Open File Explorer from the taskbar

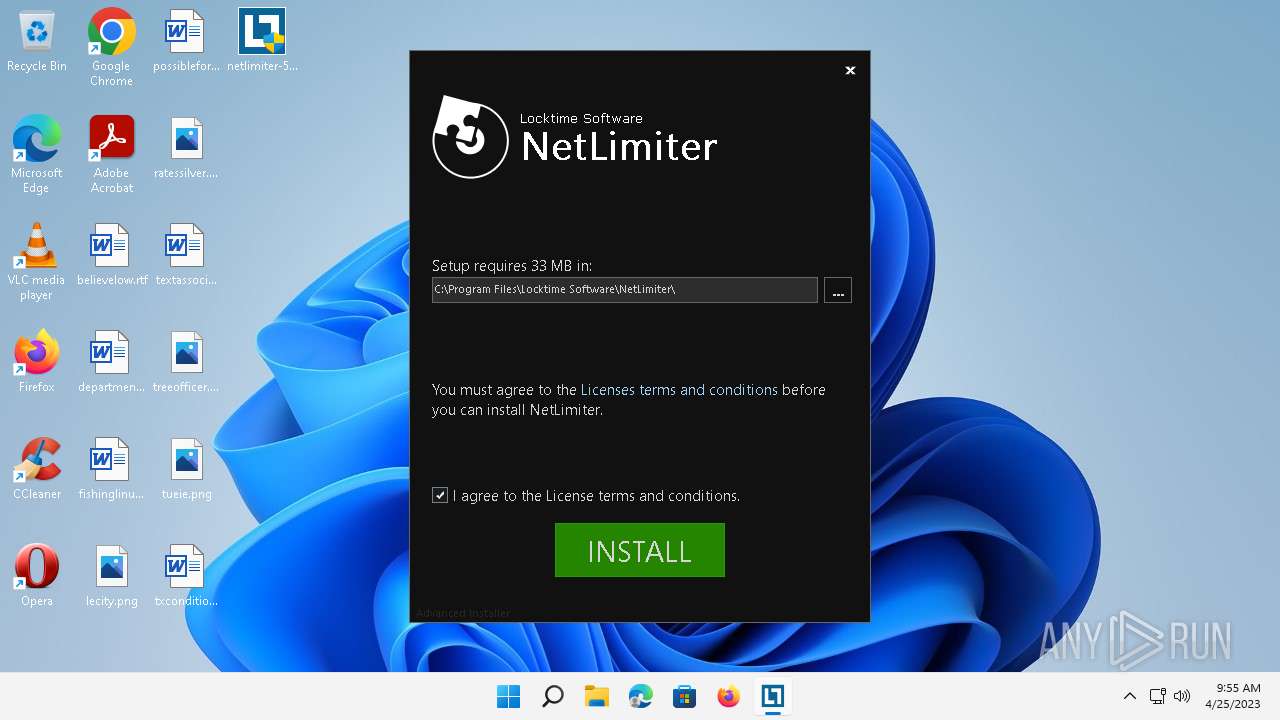596,696
